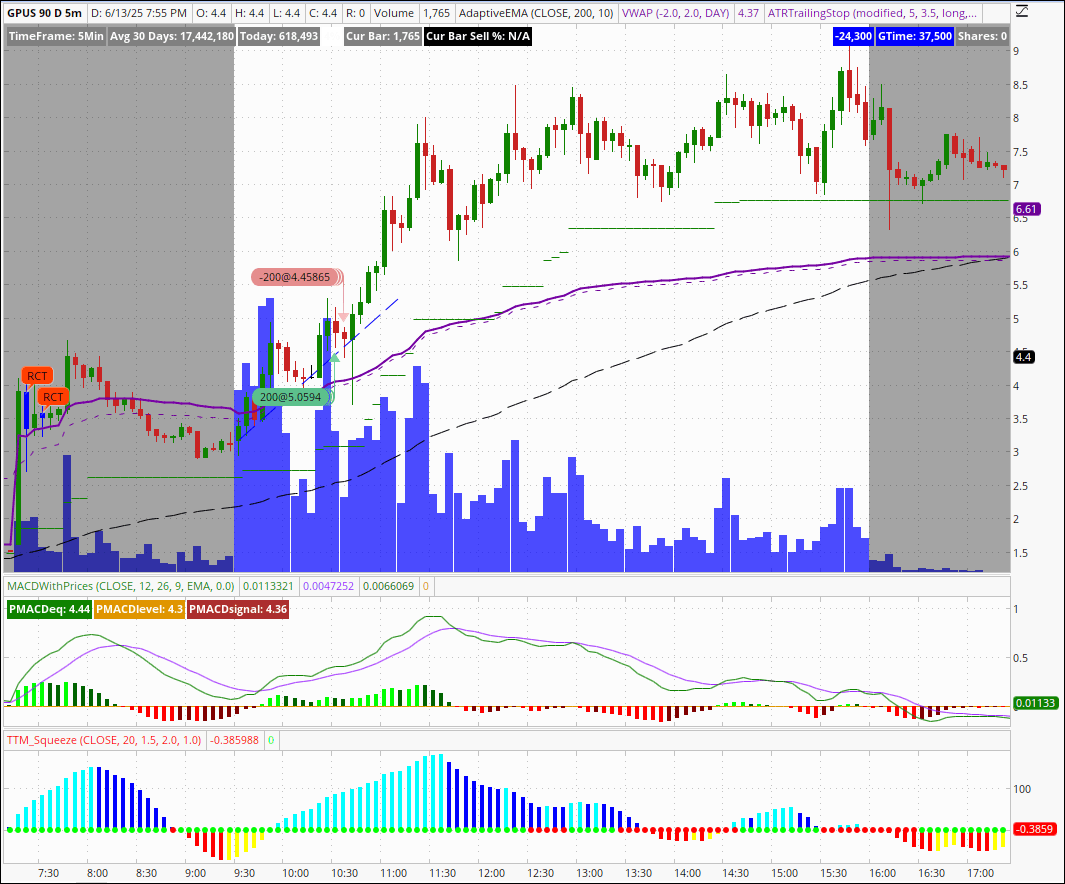The image size is (1065, 884).
Task: Open the VWAP (-2.0, 2.0, DAY) study label
Action: point(675,13)
